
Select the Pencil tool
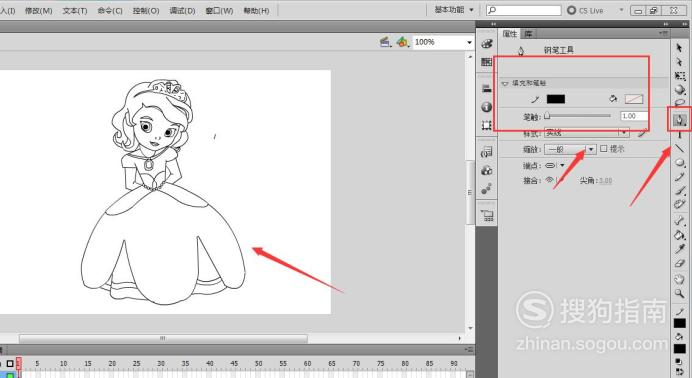click(680, 177)
